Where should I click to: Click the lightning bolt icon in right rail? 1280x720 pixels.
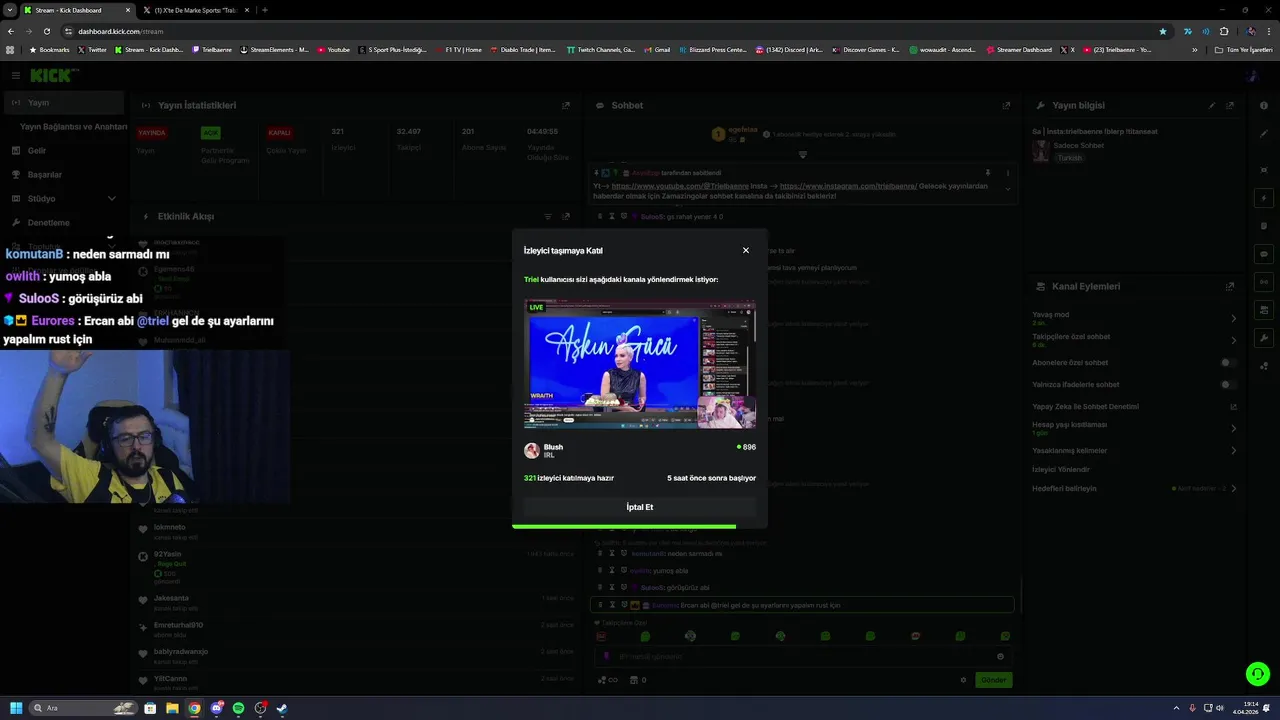(x=1265, y=198)
